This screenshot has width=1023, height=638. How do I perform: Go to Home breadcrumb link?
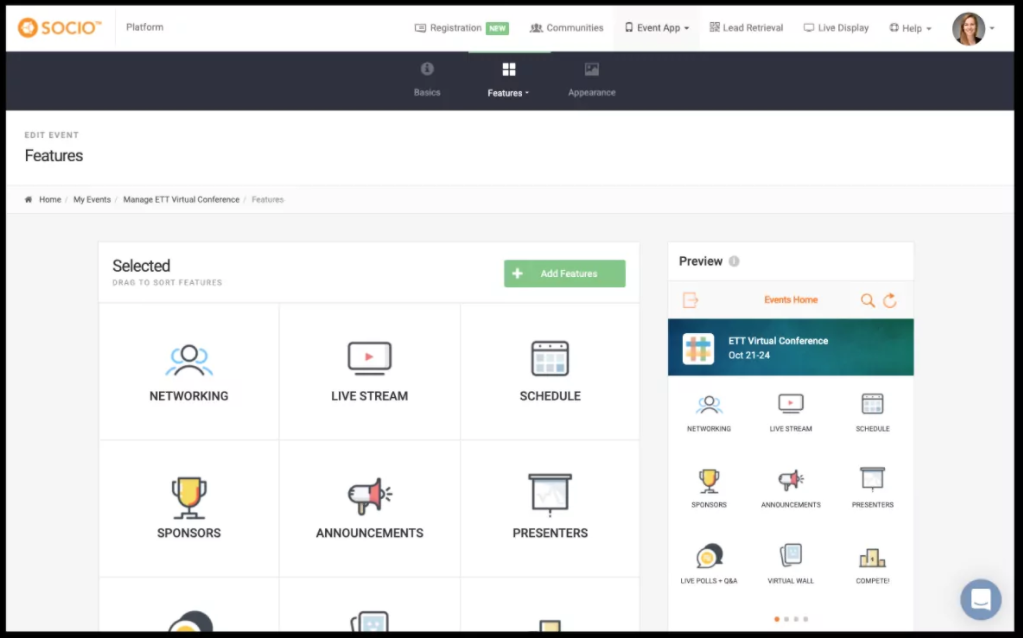coord(50,200)
